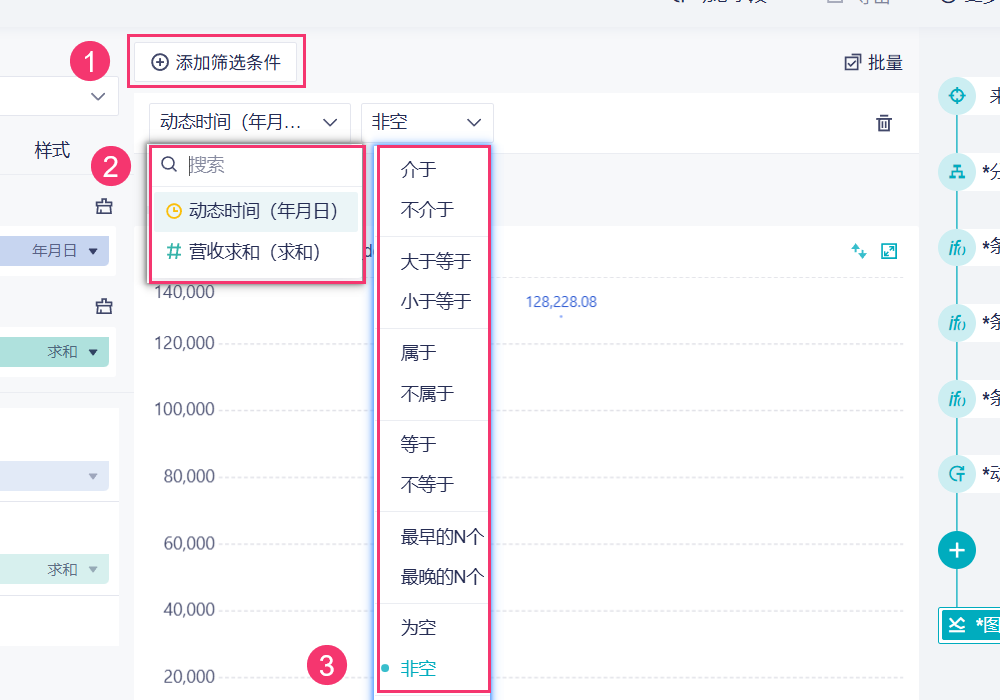Delete the filter condition via trash icon
The width and height of the screenshot is (1000, 700).
click(x=884, y=123)
